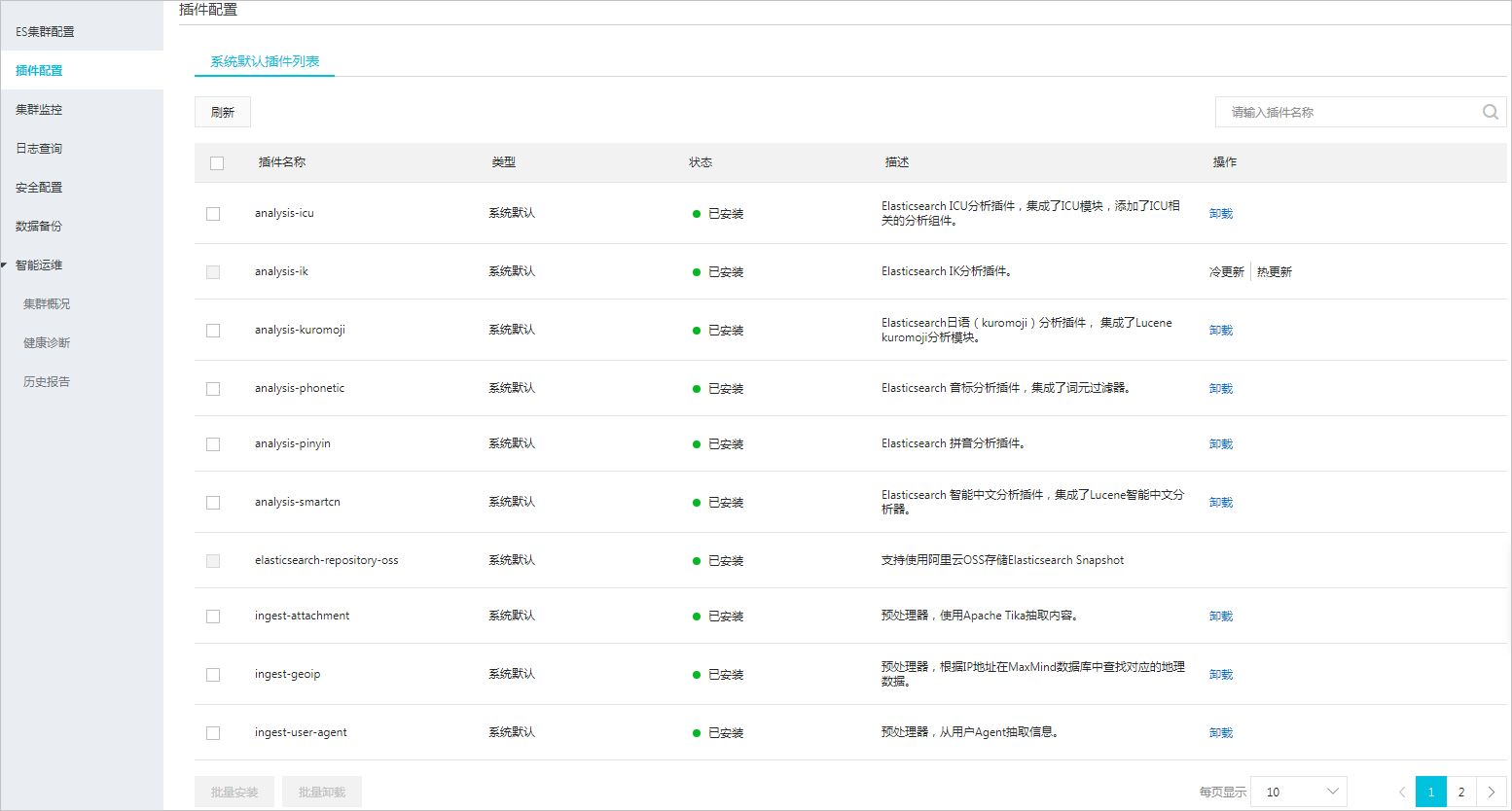Screen dimensions: 1512x811
Task: Click the 操作 column header
Action: pos(1225,162)
